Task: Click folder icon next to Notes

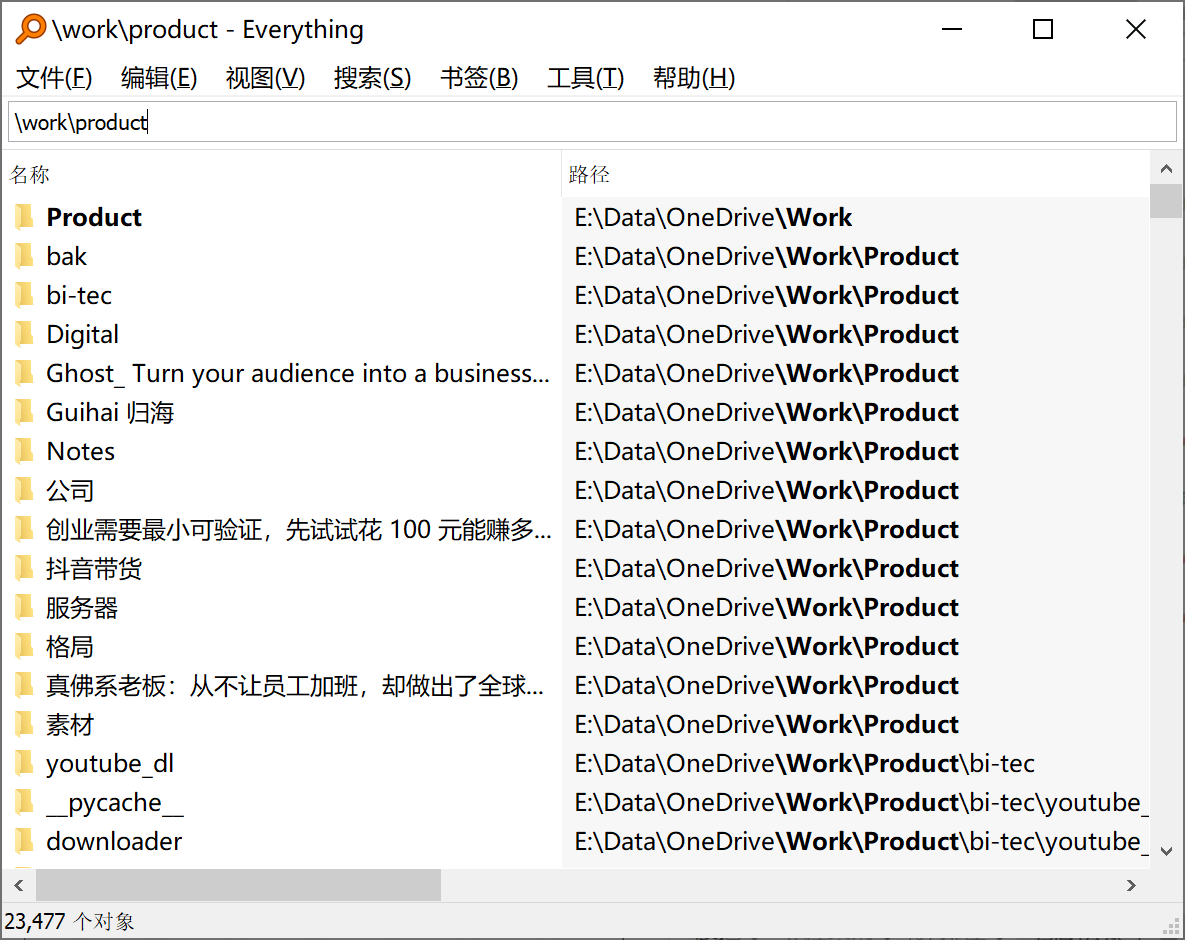Action: [x=24, y=451]
